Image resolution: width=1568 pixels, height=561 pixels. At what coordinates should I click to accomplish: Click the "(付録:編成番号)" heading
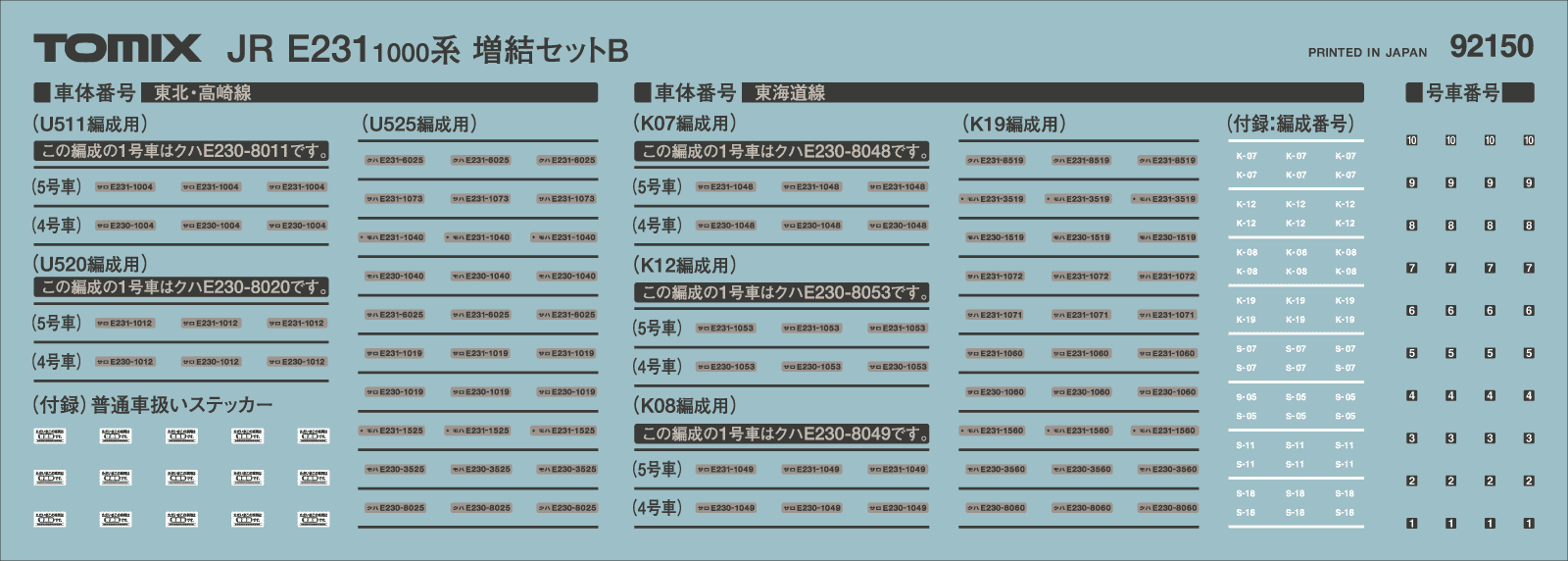[1291, 124]
